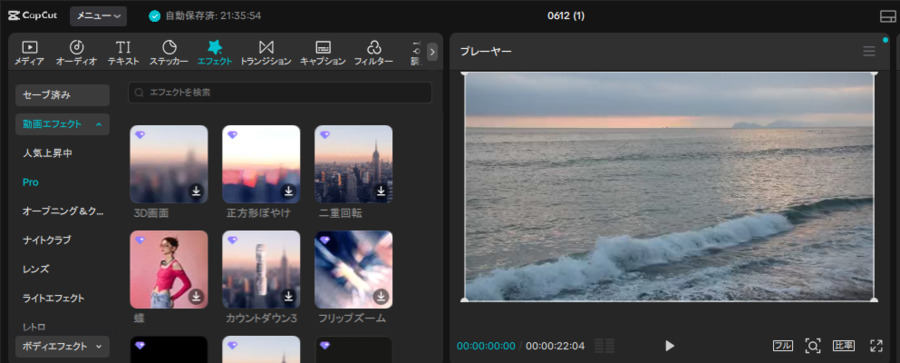The image size is (900, 363).
Task: Select the 正方形ぼやけ effect thumbnail
Action: [x=261, y=164]
